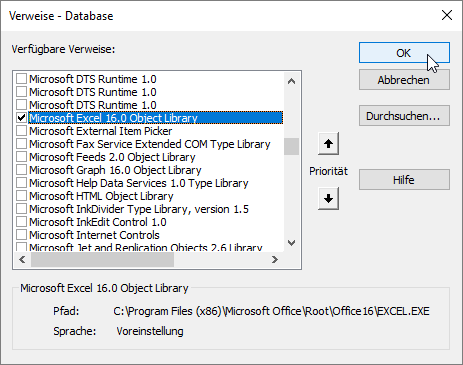Screen dimensions: 463x365
Task: Click the vertical scrollbar up arrow
Action: point(291,81)
